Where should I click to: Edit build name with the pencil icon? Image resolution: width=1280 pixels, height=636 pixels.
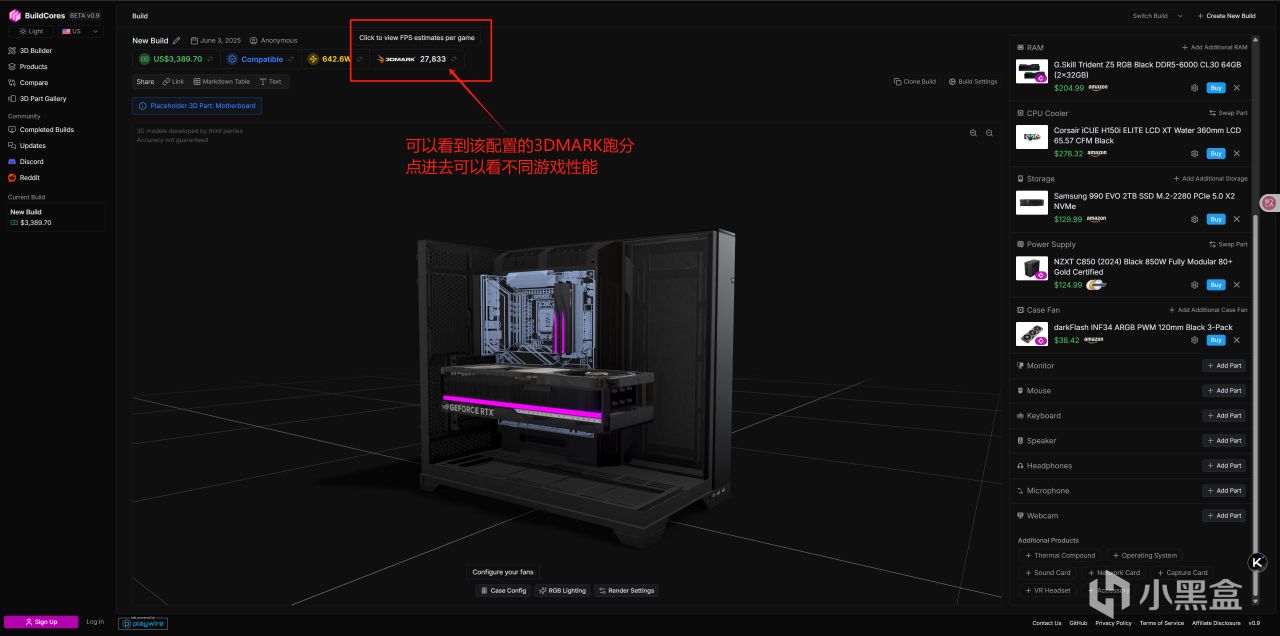pyautogui.click(x=177, y=41)
